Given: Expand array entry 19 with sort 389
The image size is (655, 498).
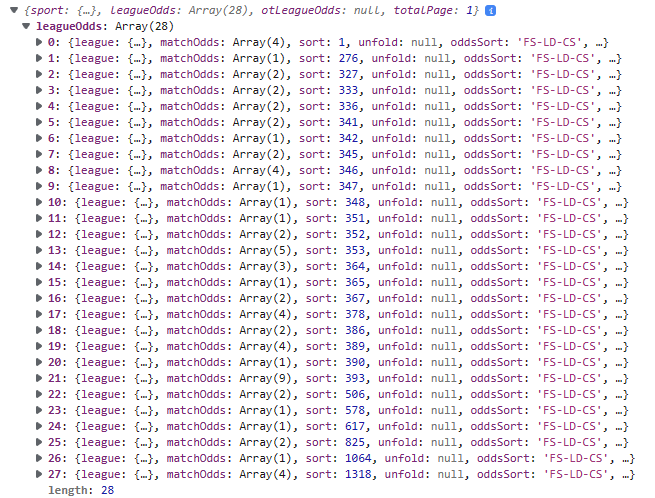Looking at the screenshot, I should pos(39,346).
